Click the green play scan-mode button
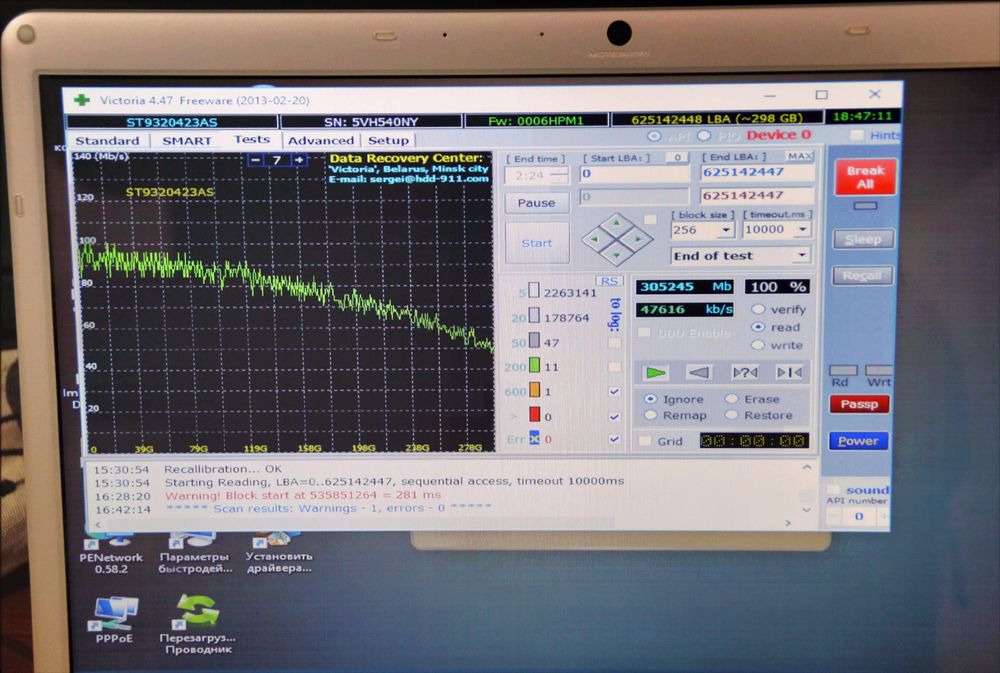Viewport: 1000px width, 673px height. pyautogui.click(x=655, y=373)
